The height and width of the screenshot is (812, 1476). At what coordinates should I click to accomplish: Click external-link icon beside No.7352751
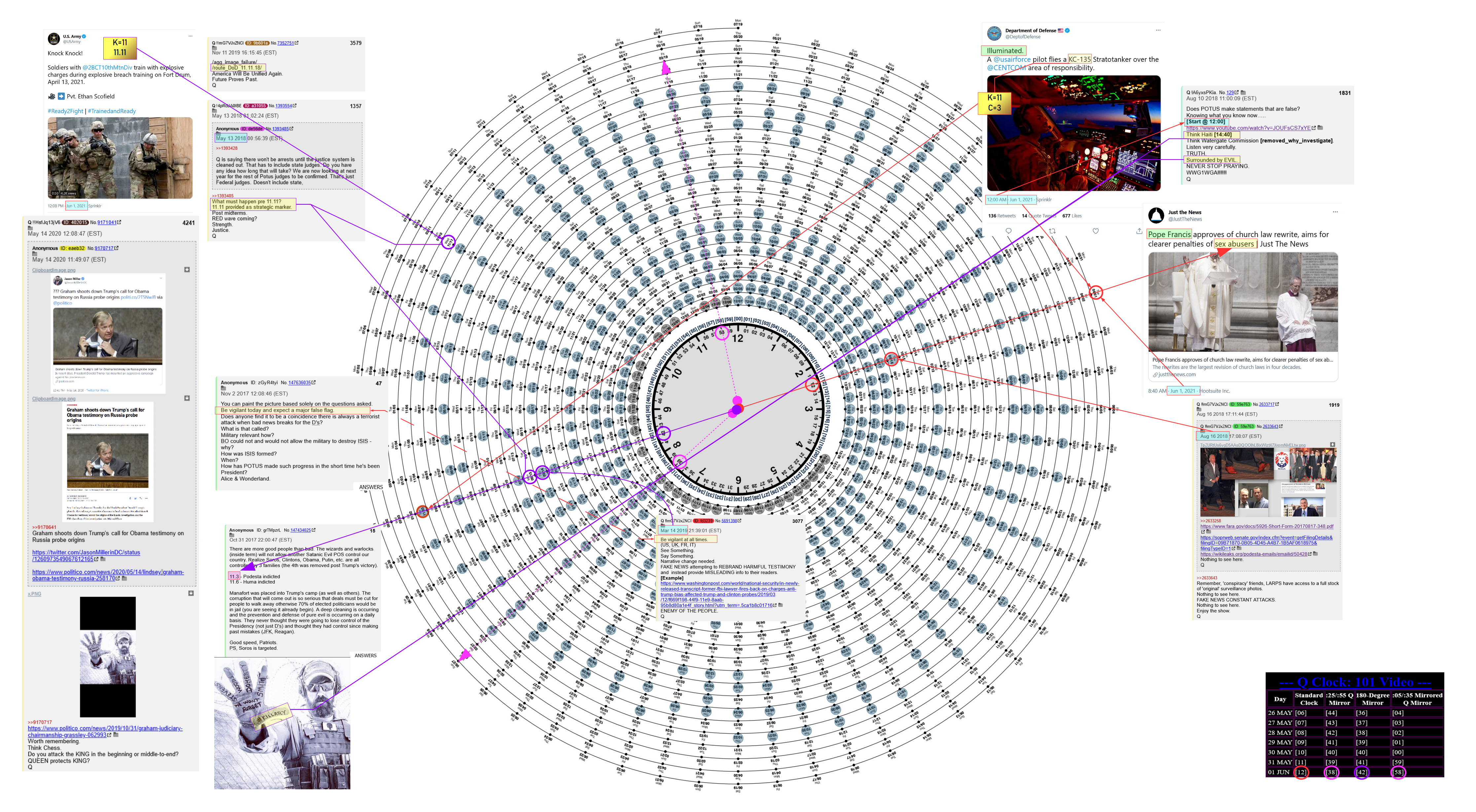[297, 43]
